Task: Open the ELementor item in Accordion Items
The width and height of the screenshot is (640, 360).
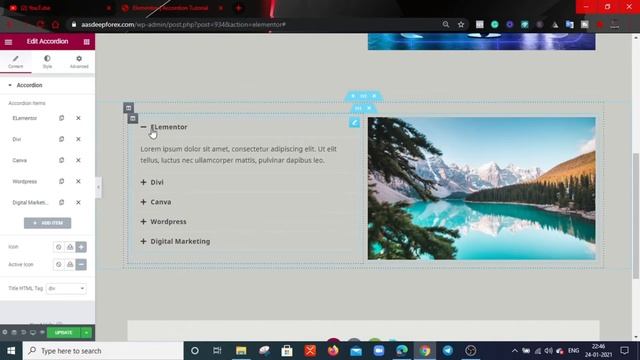Action: [24, 118]
